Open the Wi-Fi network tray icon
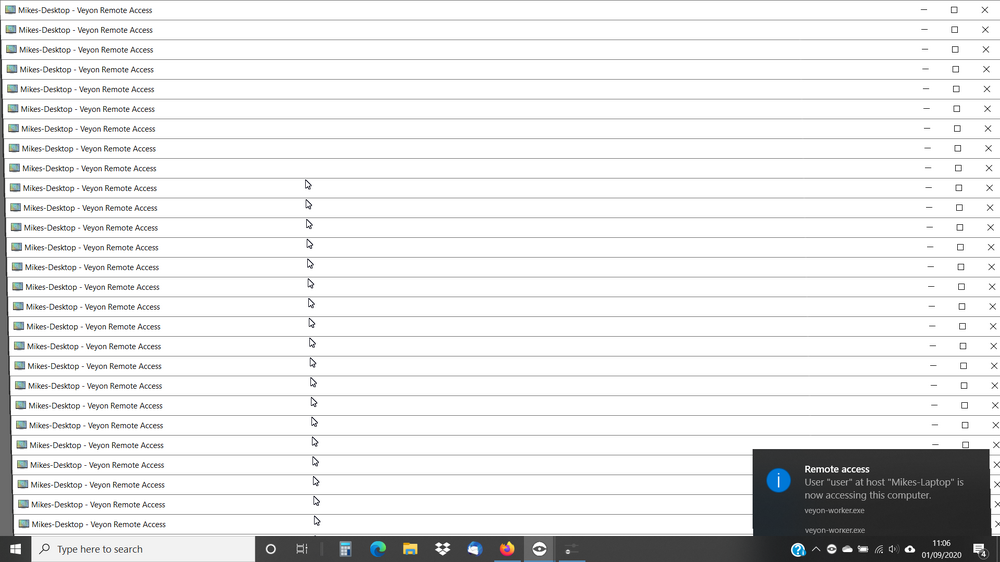The width and height of the screenshot is (1000, 562). click(879, 549)
